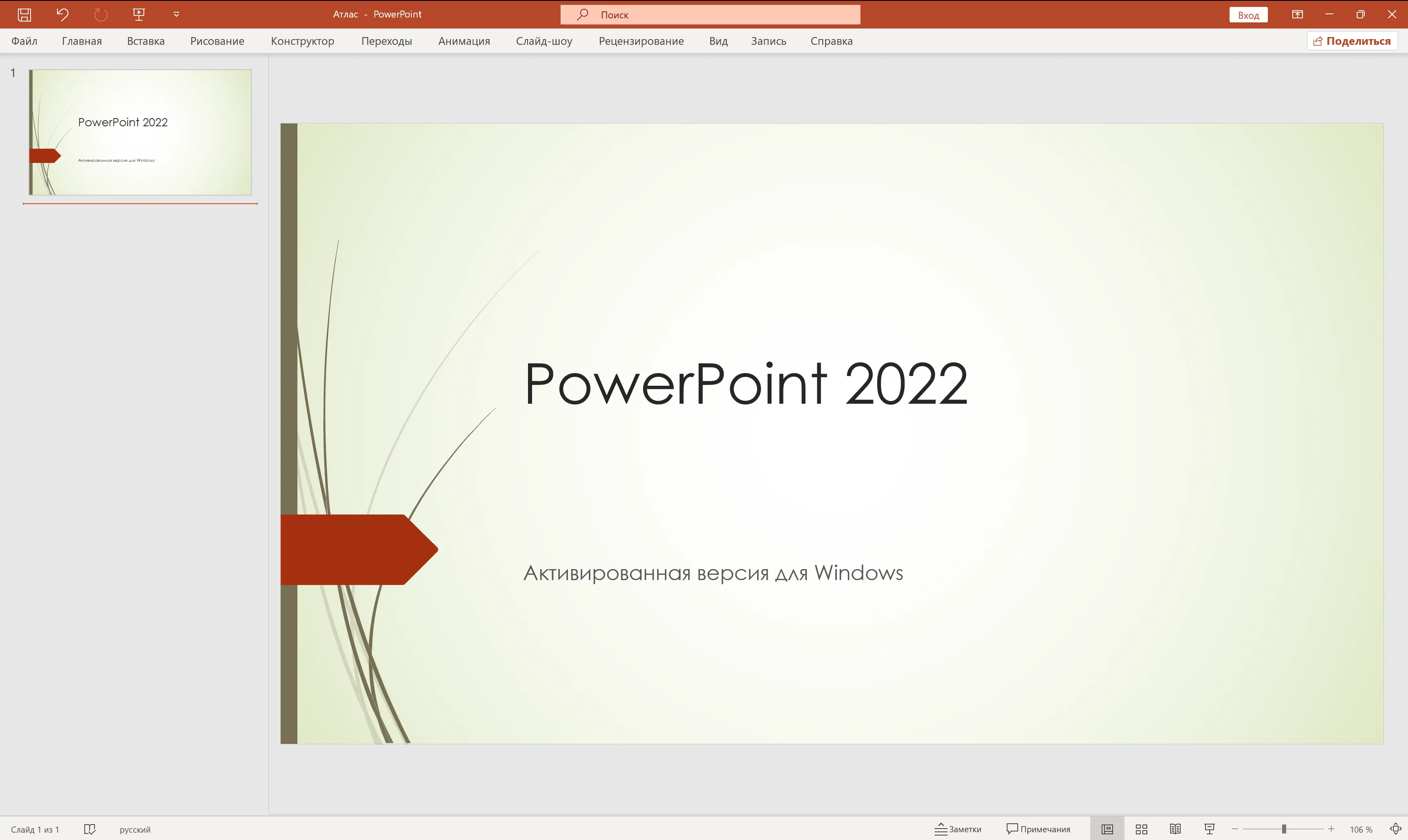This screenshot has width=1408, height=840.
Task: Open the Конструктор ribbon tab
Action: click(x=302, y=41)
